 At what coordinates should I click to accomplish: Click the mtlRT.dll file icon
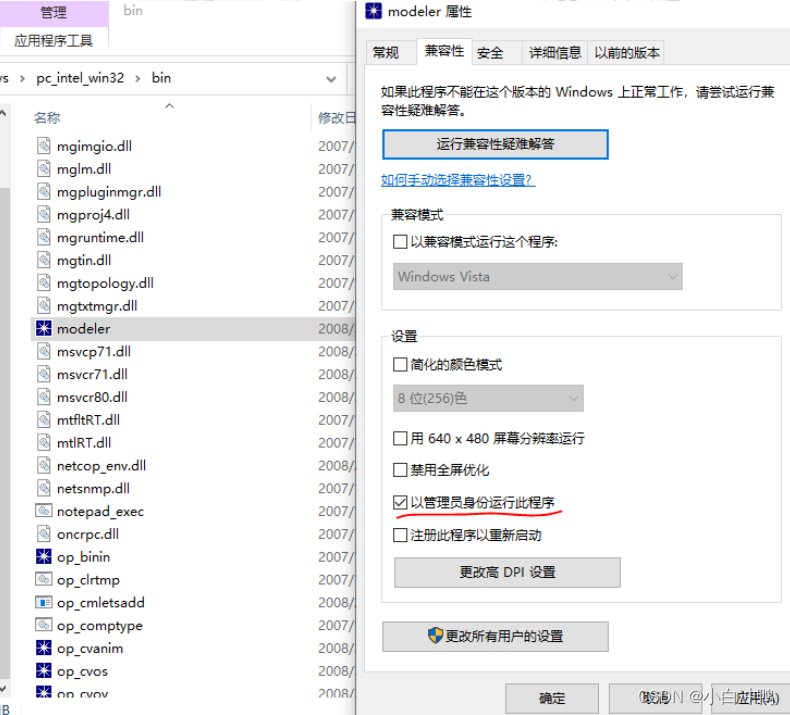coord(44,443)
